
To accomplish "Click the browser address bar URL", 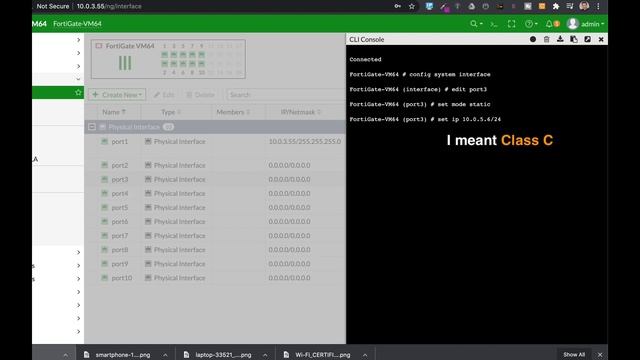I will coord(109,6).
